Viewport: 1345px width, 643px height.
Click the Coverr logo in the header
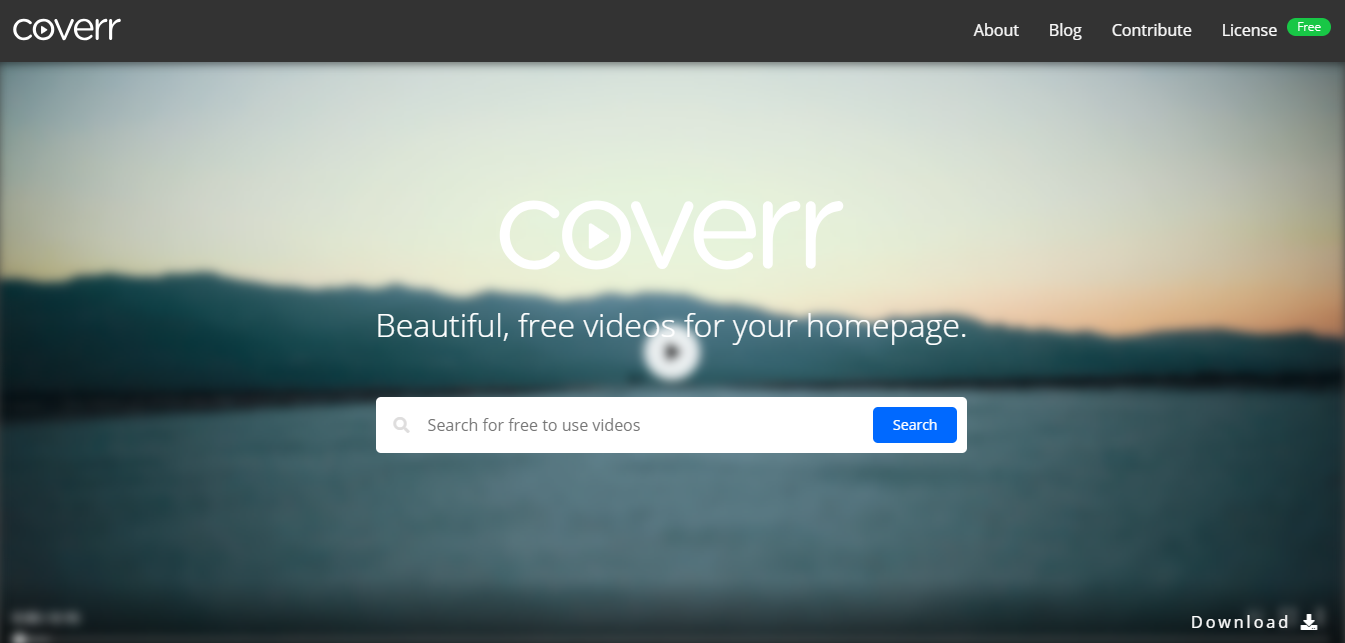67,29
